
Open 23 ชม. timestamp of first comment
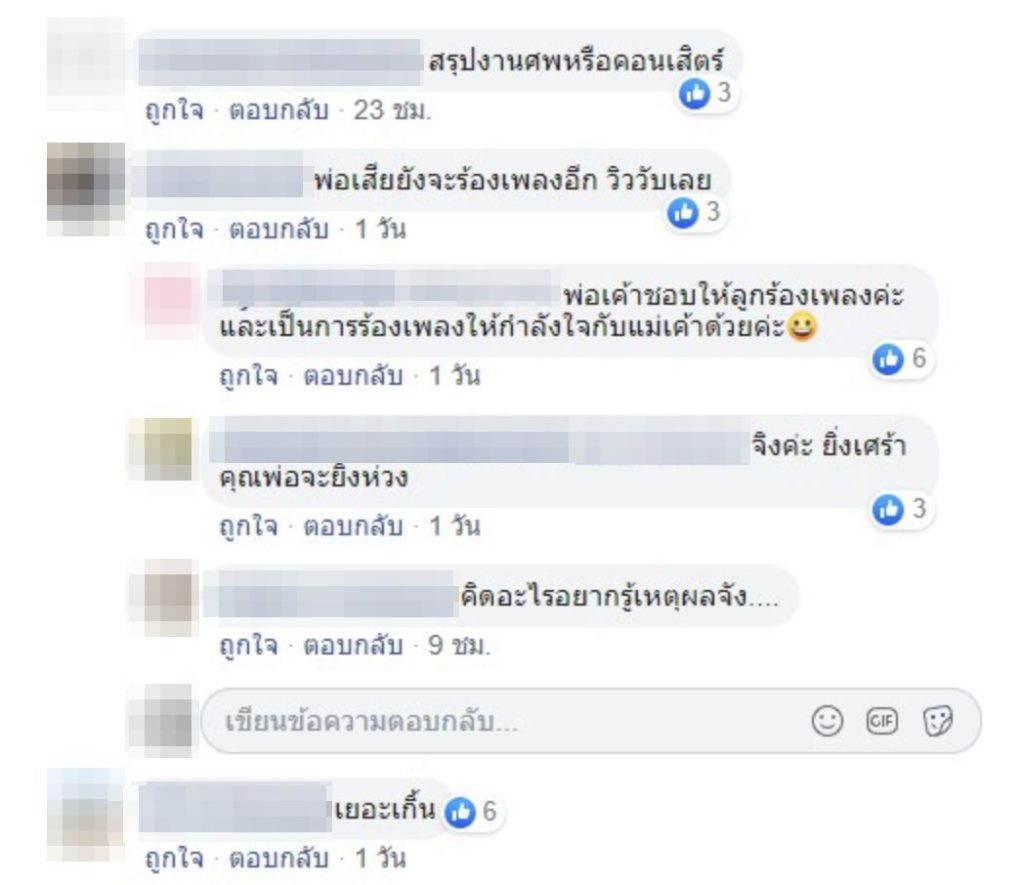pos(392,110)
